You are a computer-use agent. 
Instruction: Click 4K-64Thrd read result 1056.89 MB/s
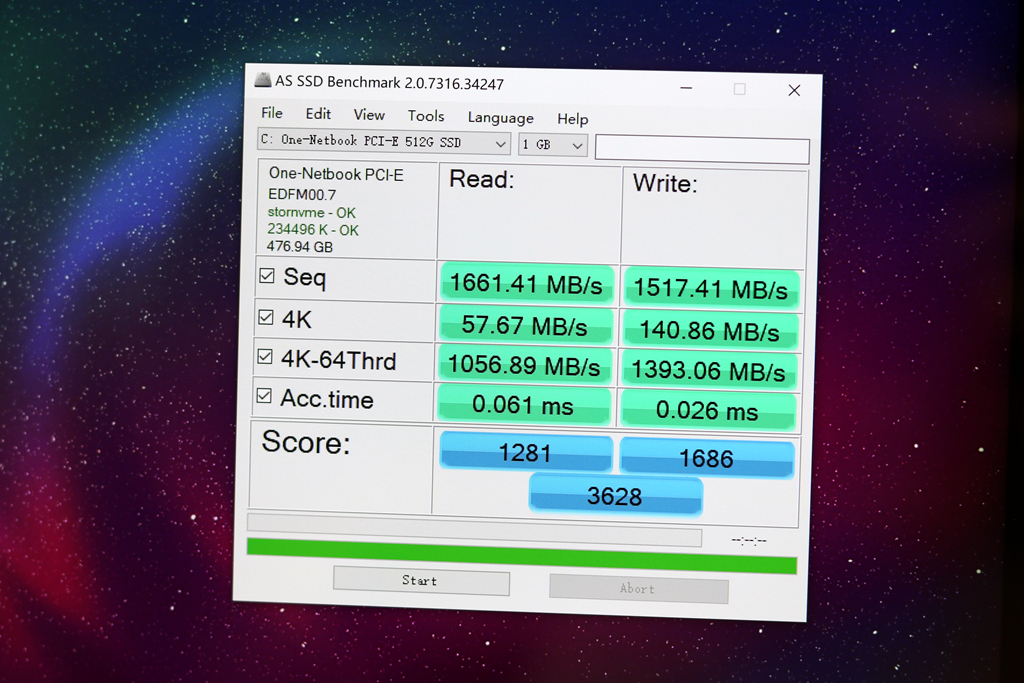(524, 365)
